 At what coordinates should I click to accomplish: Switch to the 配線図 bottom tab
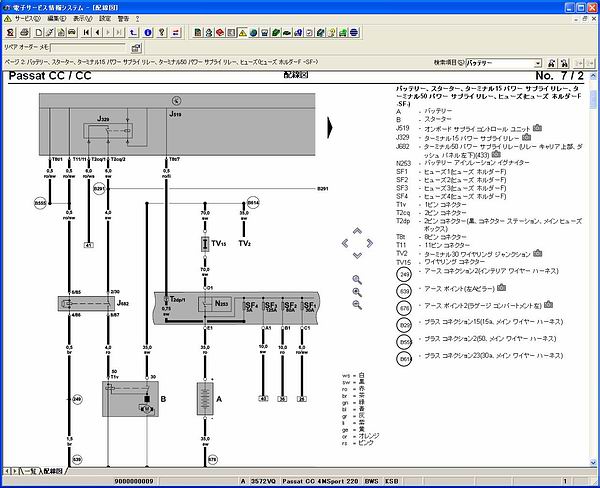point(52,471)
